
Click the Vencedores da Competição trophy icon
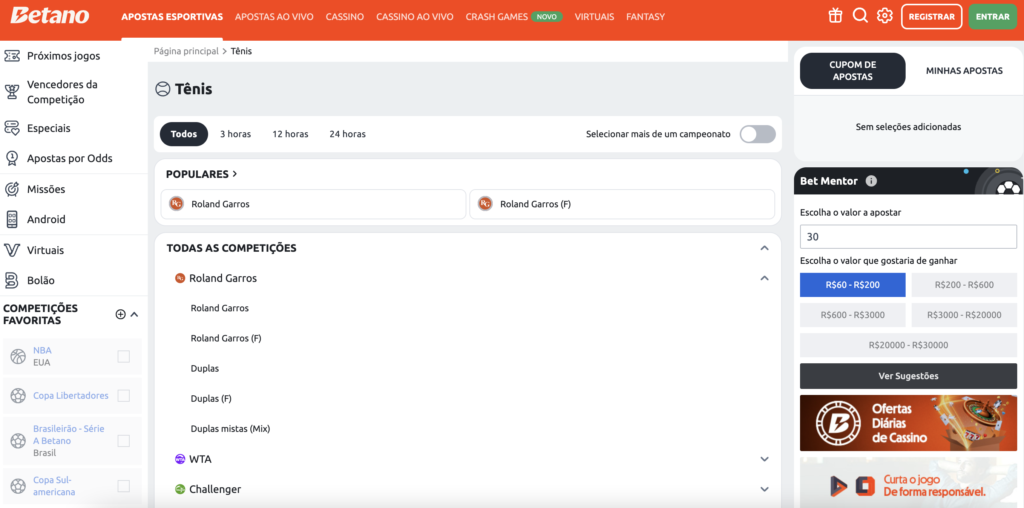(11, 92)
